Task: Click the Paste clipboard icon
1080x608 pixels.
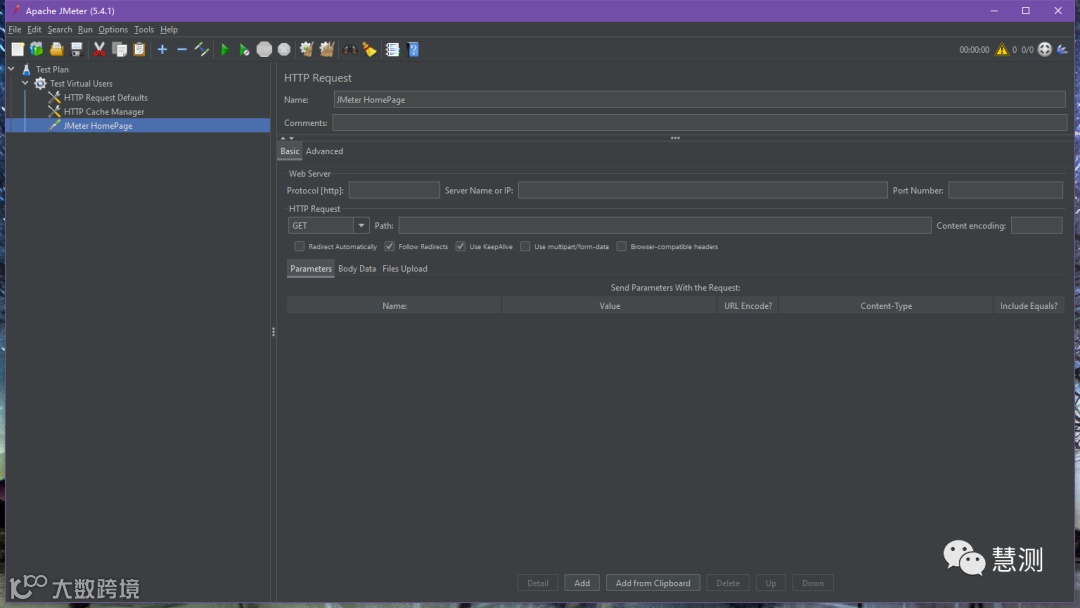Action: coord(139,50)
